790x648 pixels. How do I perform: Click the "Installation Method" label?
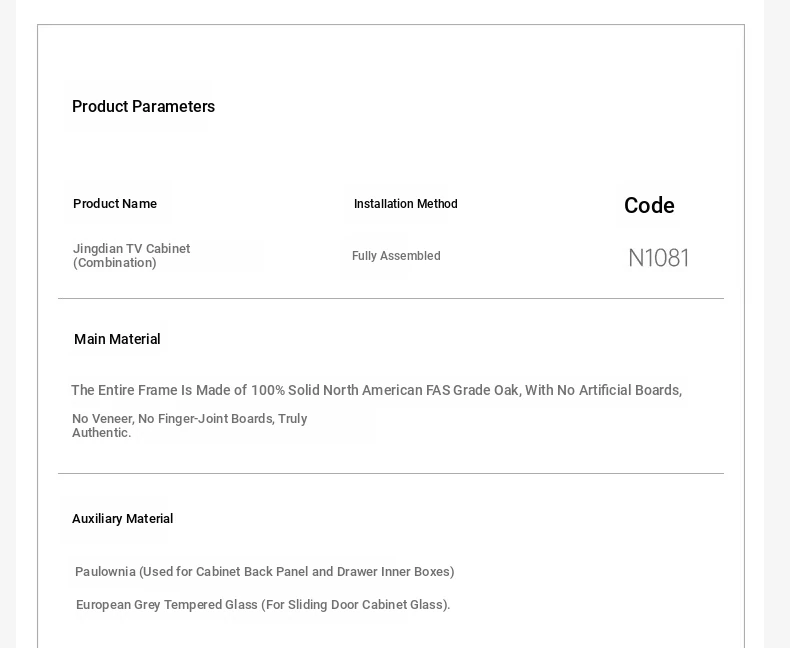coord(405,204)
